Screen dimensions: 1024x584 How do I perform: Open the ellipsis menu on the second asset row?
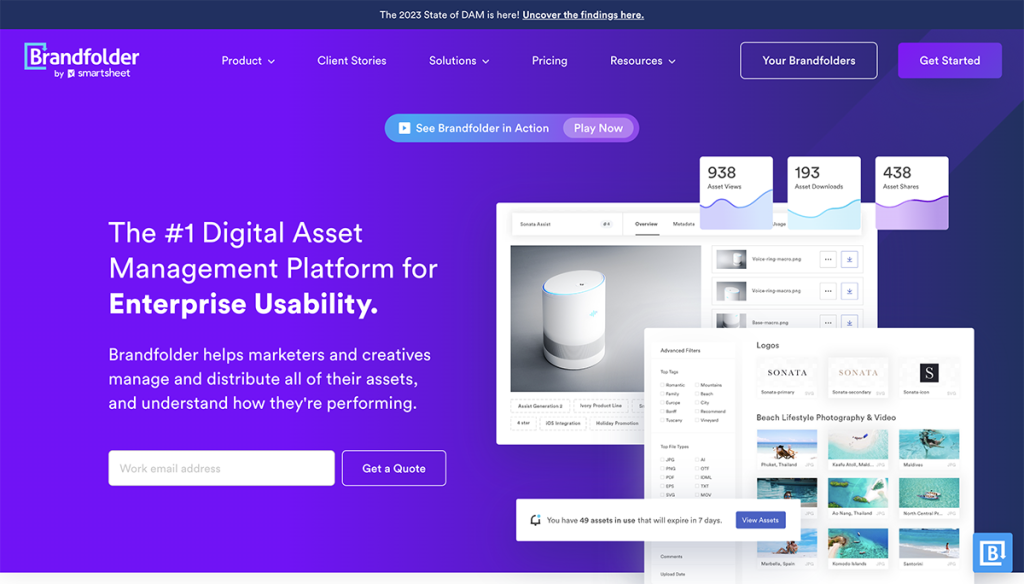[x=828, y=291]
